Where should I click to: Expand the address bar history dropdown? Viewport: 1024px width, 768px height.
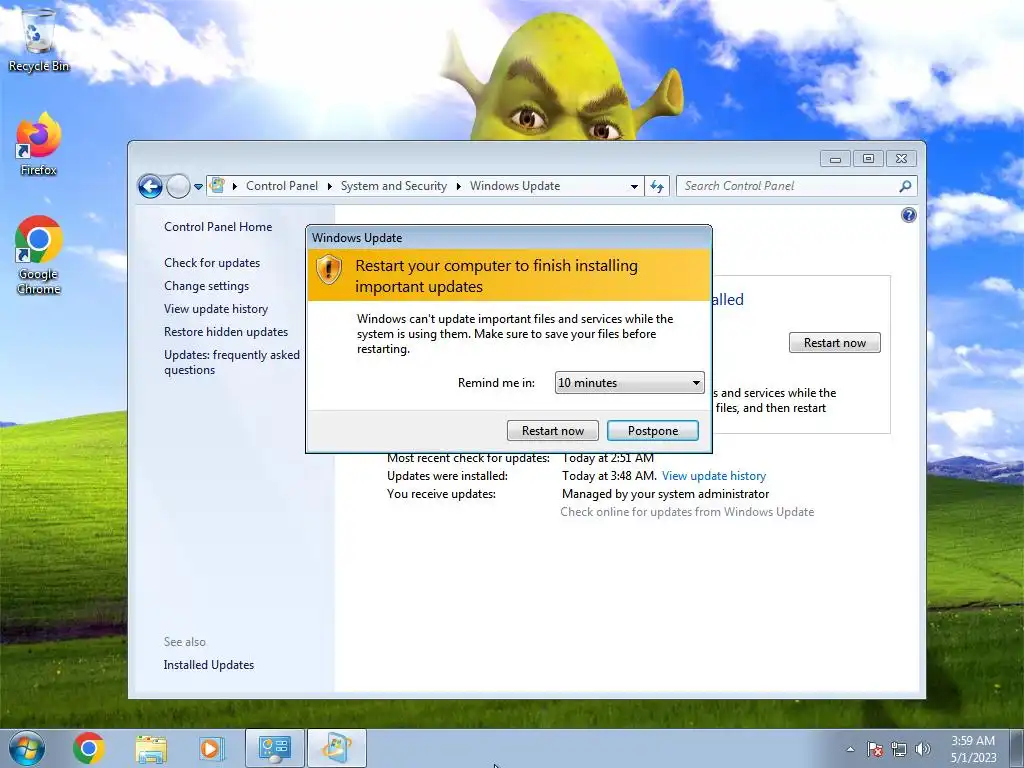click(634, 186)
